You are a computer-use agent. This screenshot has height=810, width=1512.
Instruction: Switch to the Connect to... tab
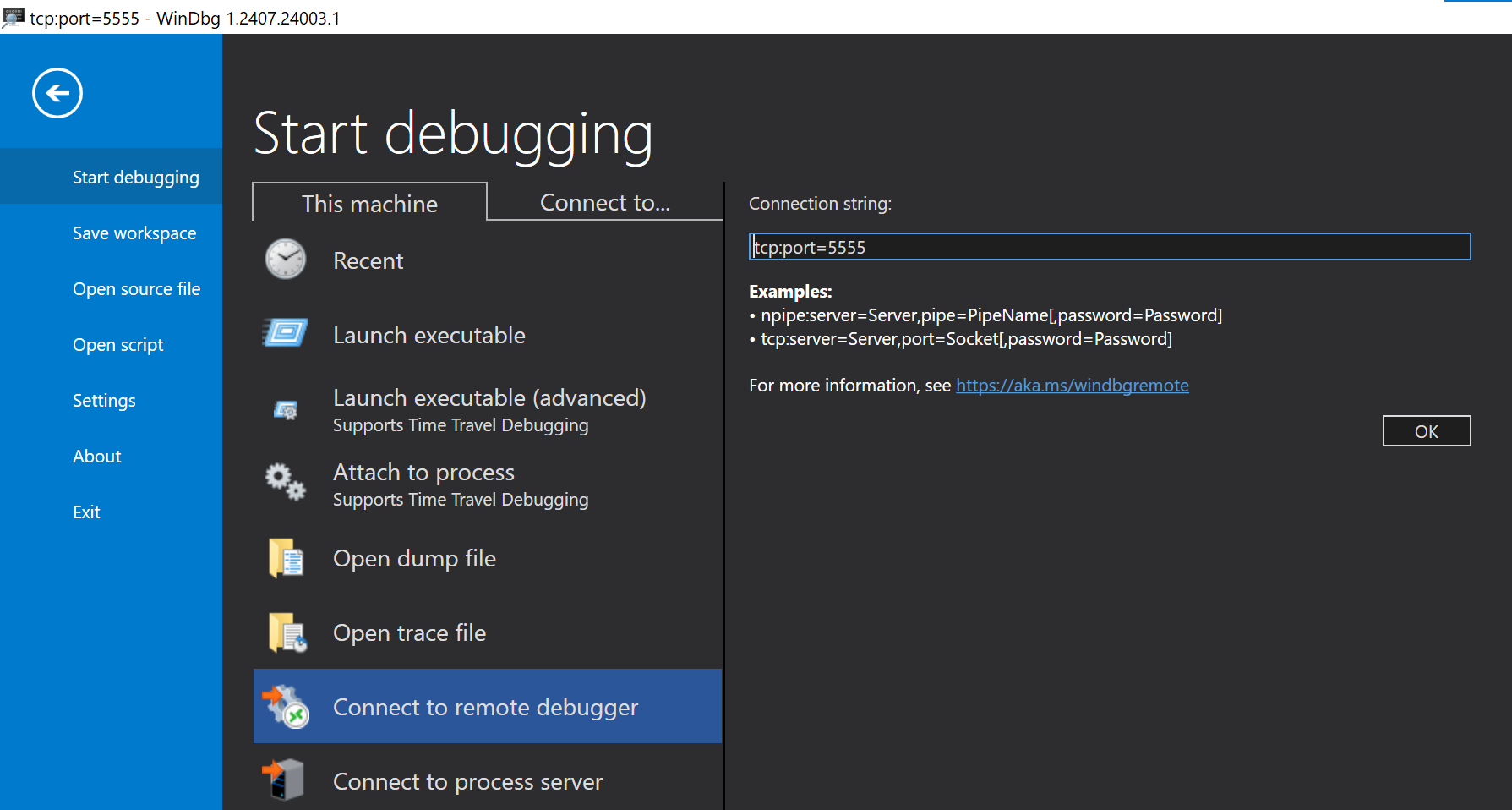[603, 202]
